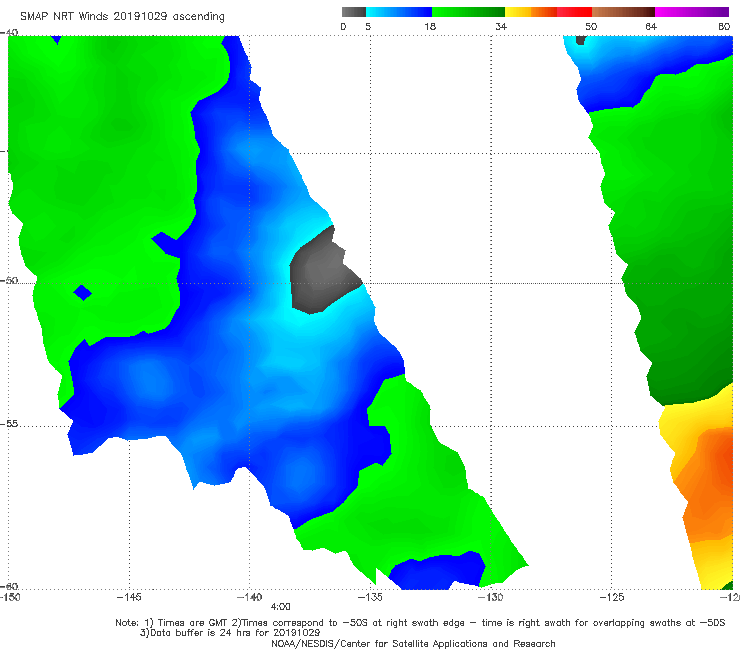Click the swath time label '4:00'
740x650 pixels.
coord(280,607)
